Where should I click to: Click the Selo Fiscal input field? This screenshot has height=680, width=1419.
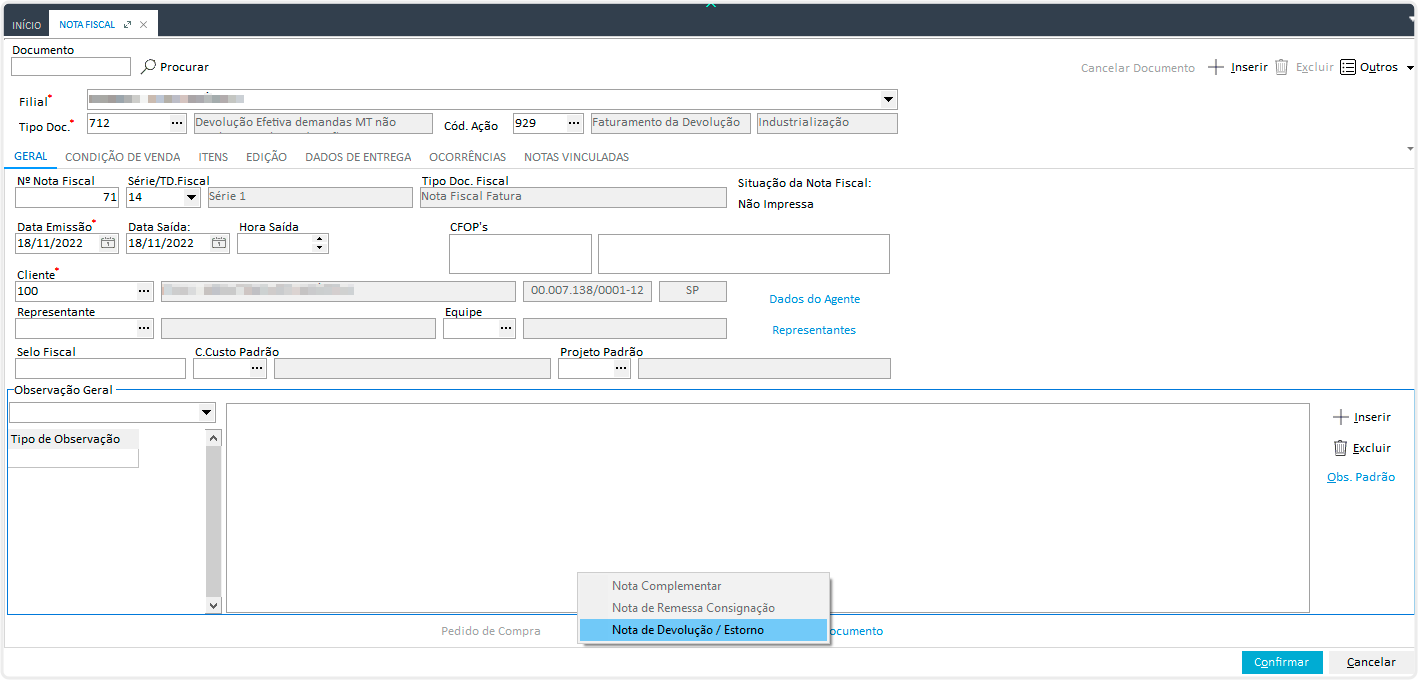[100, 369]
